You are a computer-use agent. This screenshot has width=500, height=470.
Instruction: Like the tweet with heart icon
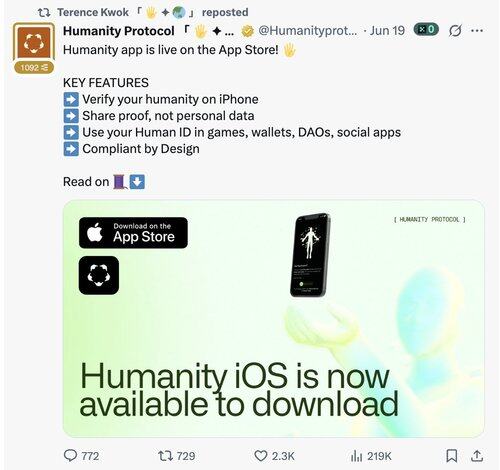point(261,456)
